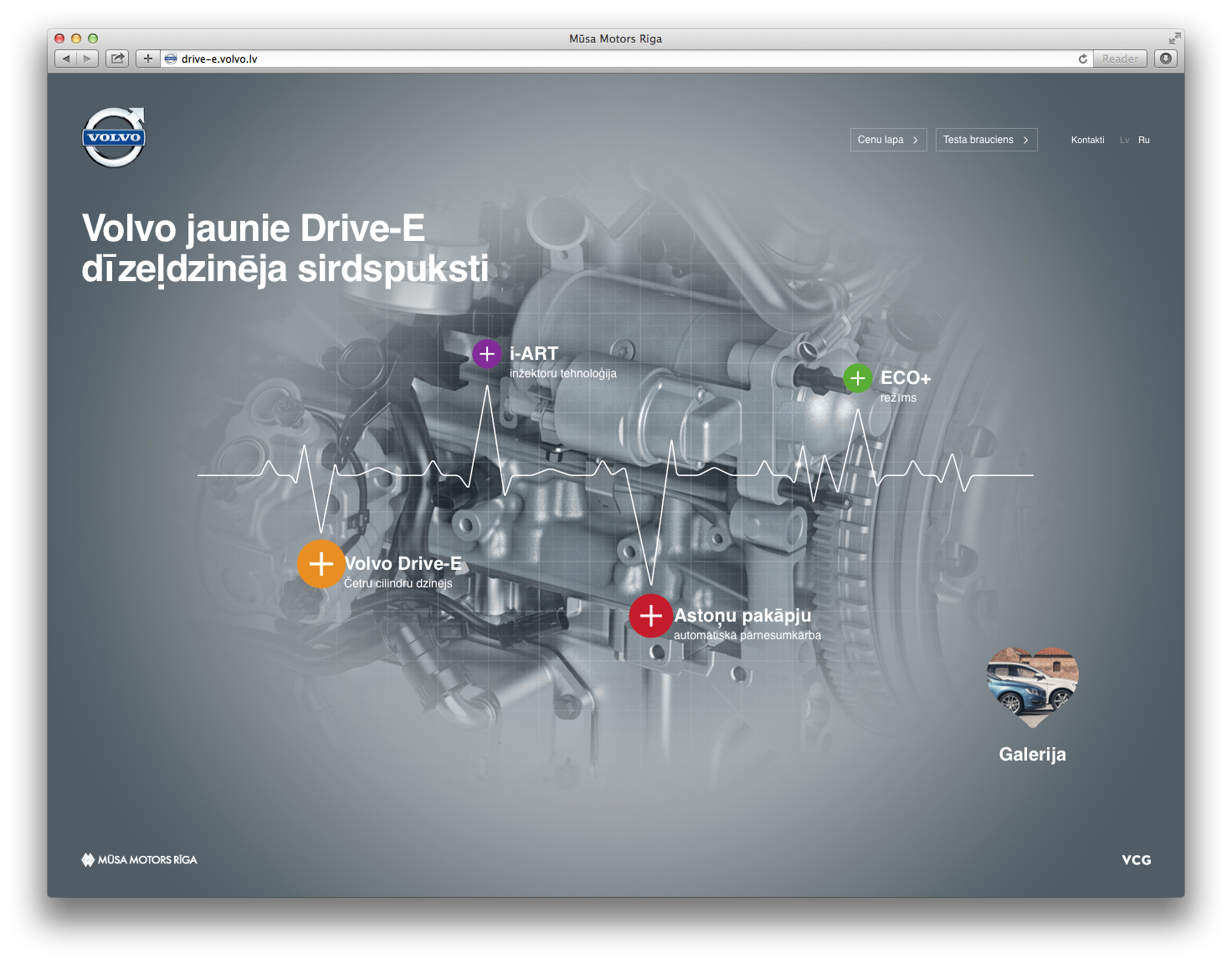1232x963 pixels.
Task: Open the Kontakti link
Action: 1087,140
